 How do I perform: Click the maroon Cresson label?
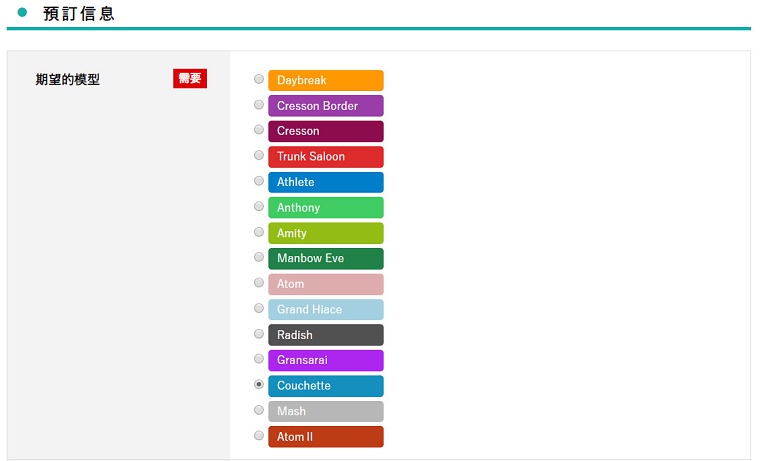tap(326, 131)
